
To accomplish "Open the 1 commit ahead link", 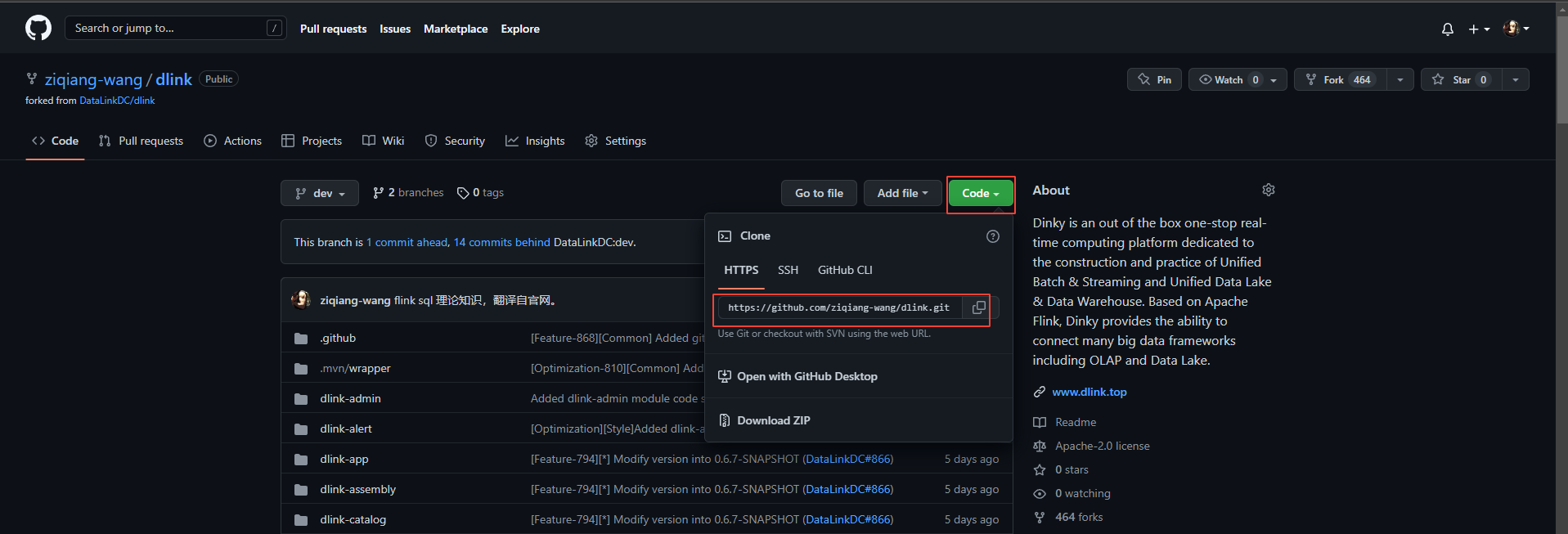I will click(x=407, y=242).
